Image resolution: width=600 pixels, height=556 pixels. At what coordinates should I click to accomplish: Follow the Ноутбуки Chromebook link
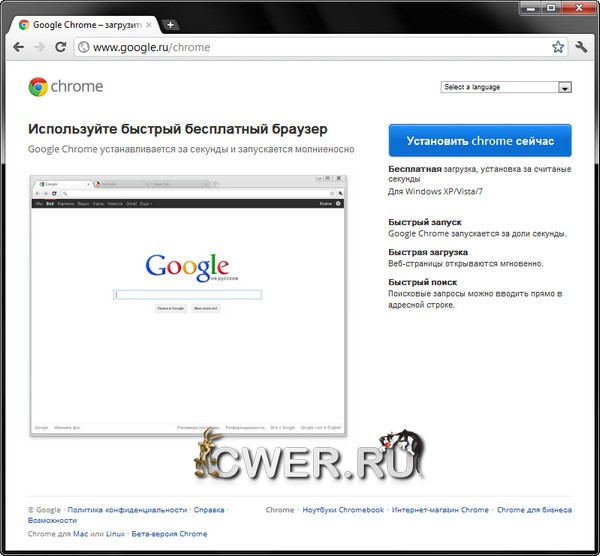[343, 510]
